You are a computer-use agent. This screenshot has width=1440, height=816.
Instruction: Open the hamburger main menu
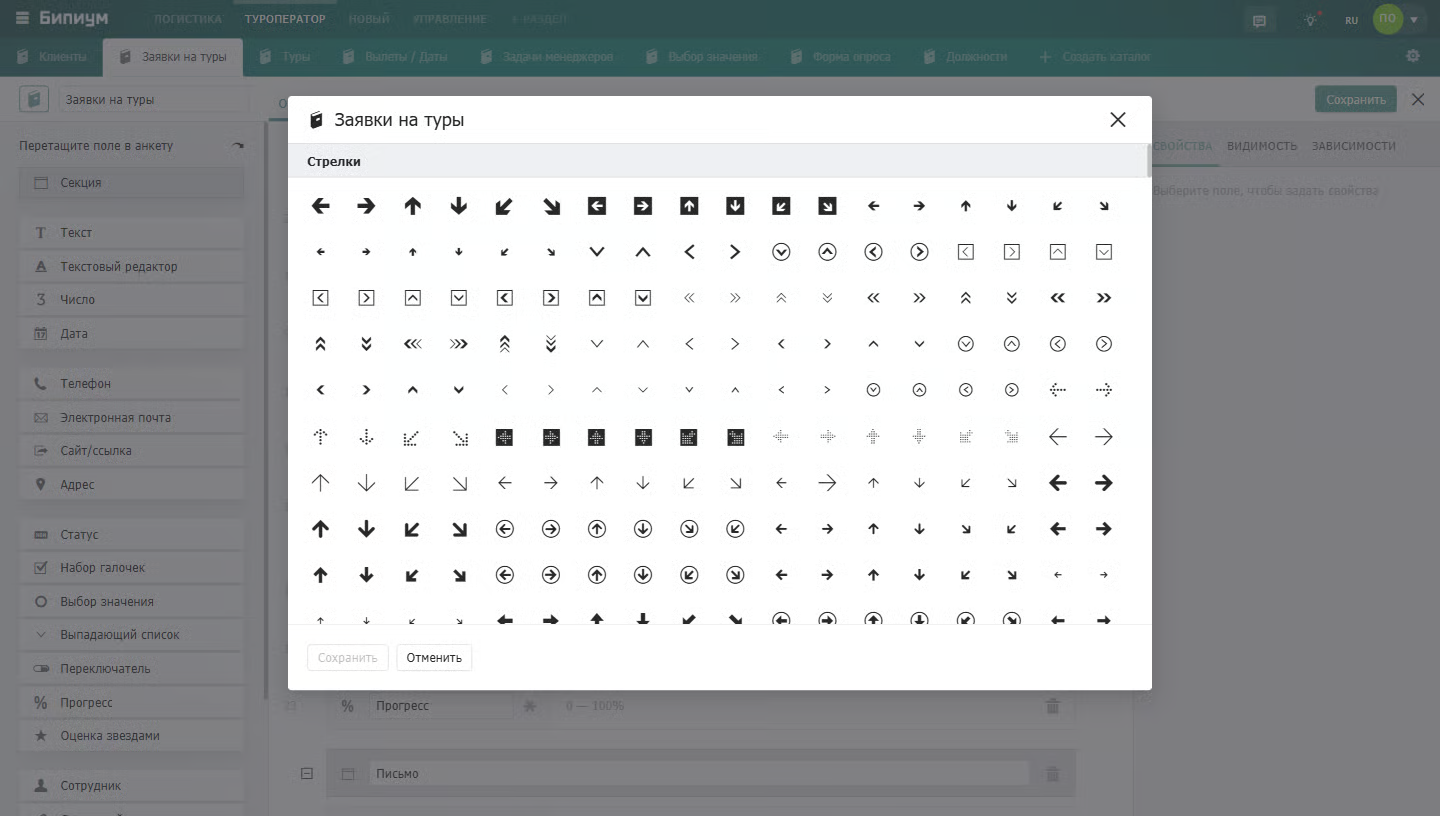point(22,19)
